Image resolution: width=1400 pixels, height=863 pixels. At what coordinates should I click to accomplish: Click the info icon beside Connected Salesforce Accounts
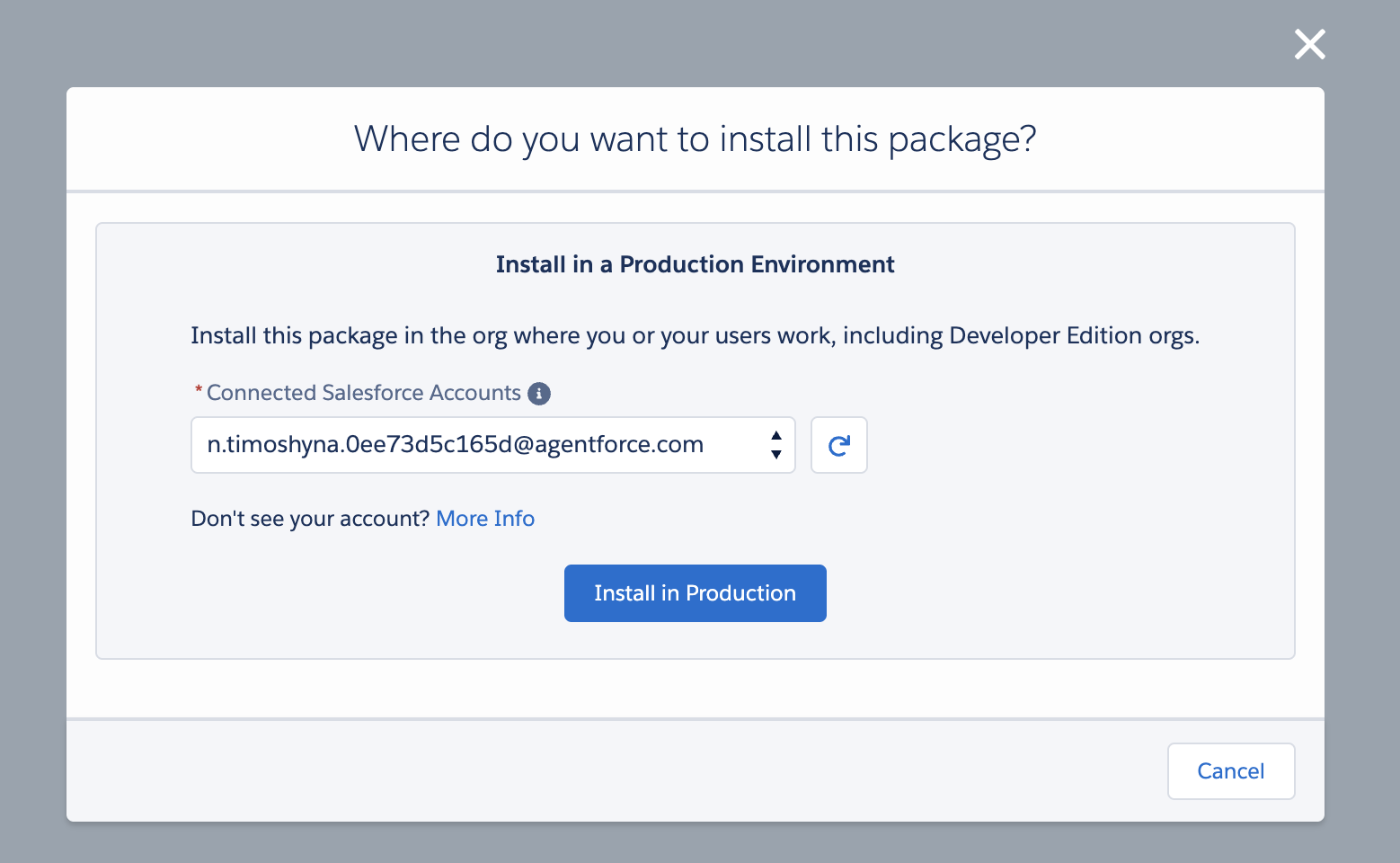(x=539, y=394)
